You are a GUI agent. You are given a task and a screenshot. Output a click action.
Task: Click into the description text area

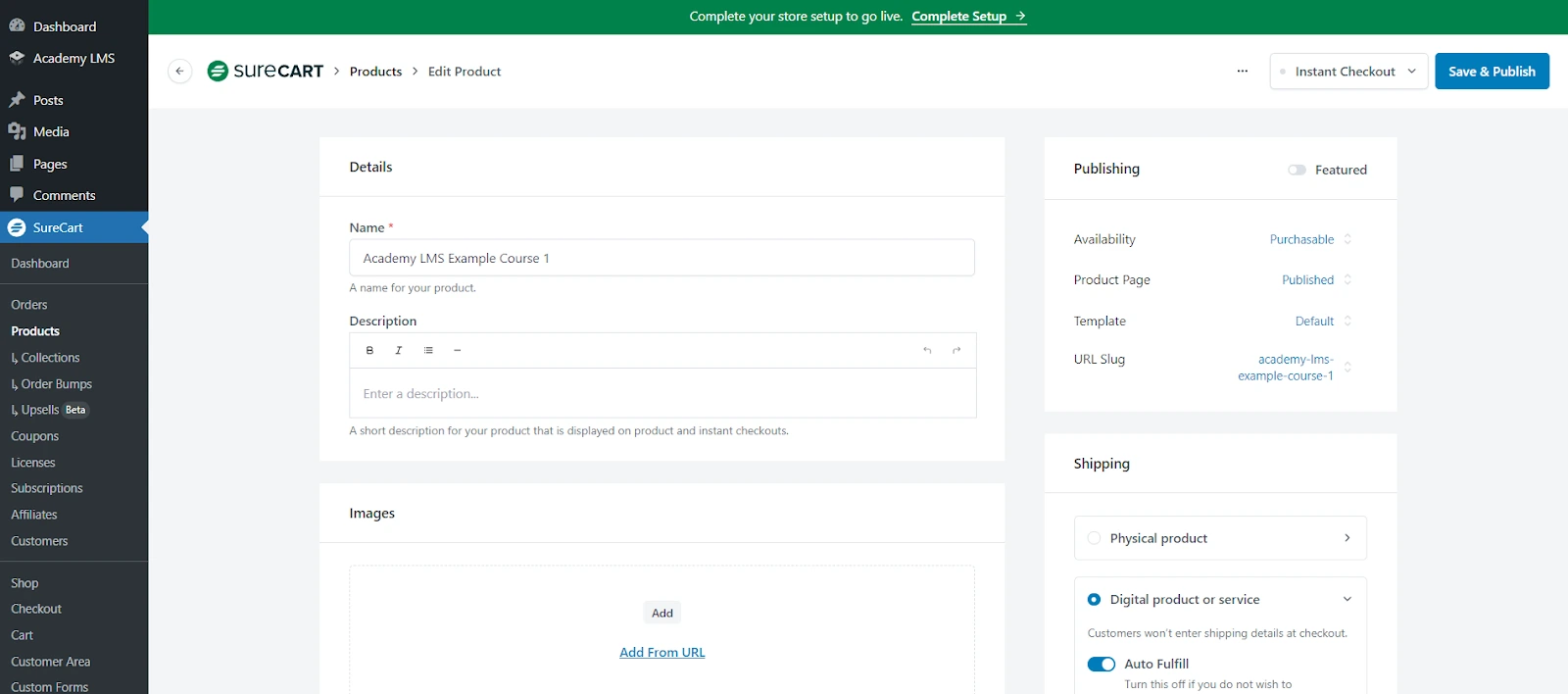[x=662, y=393]
